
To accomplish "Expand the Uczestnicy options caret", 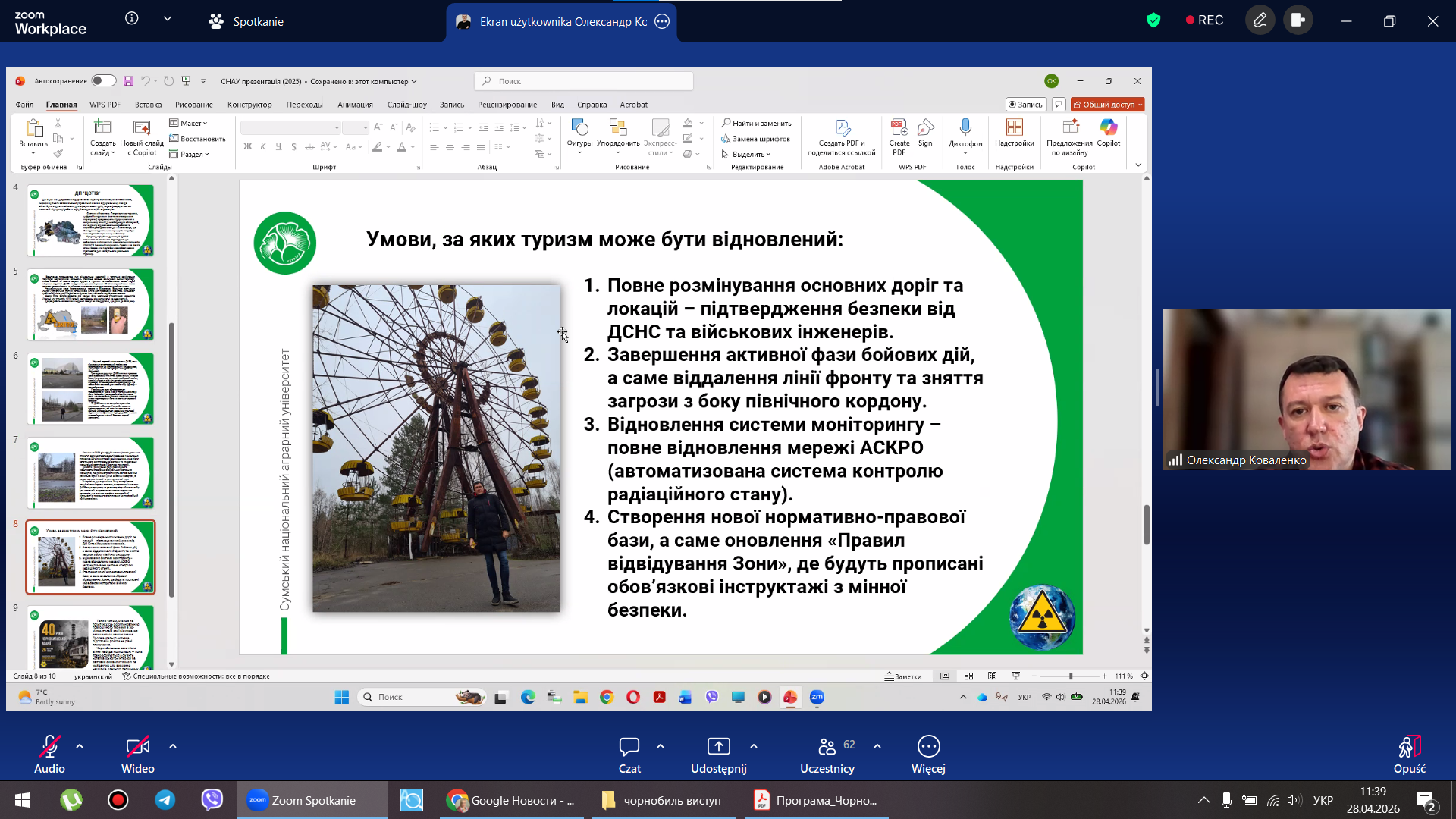I will click(x=877, y=746).
